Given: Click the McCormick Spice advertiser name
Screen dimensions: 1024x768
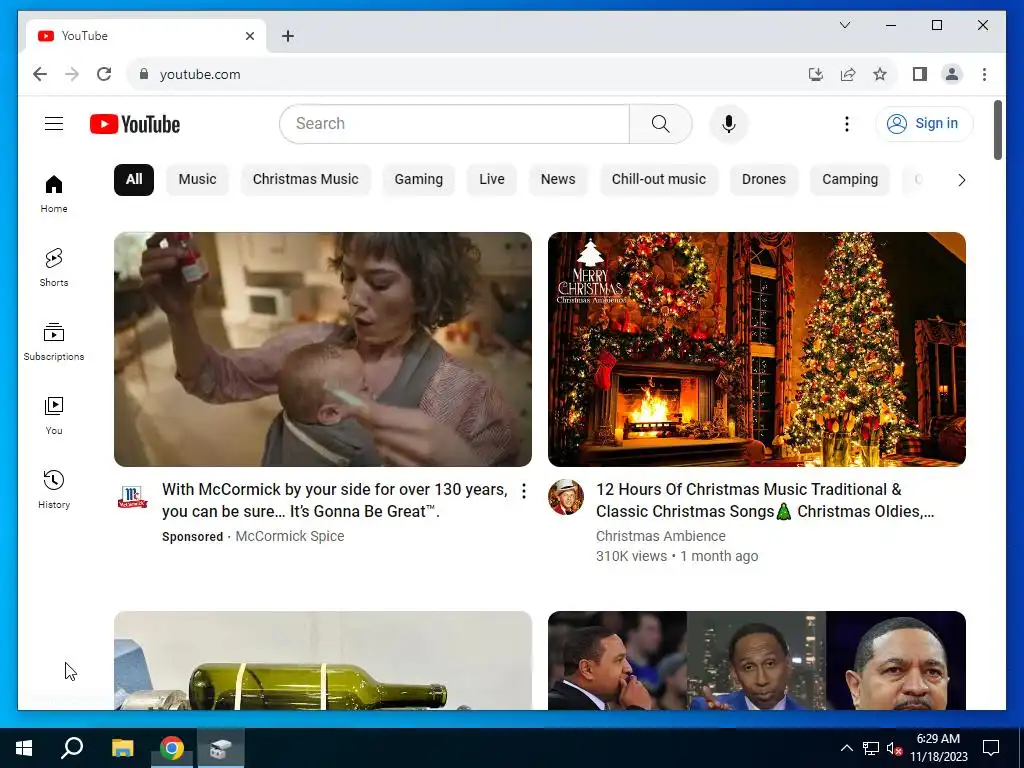Looking at the screenshot, I should (289, 536).
